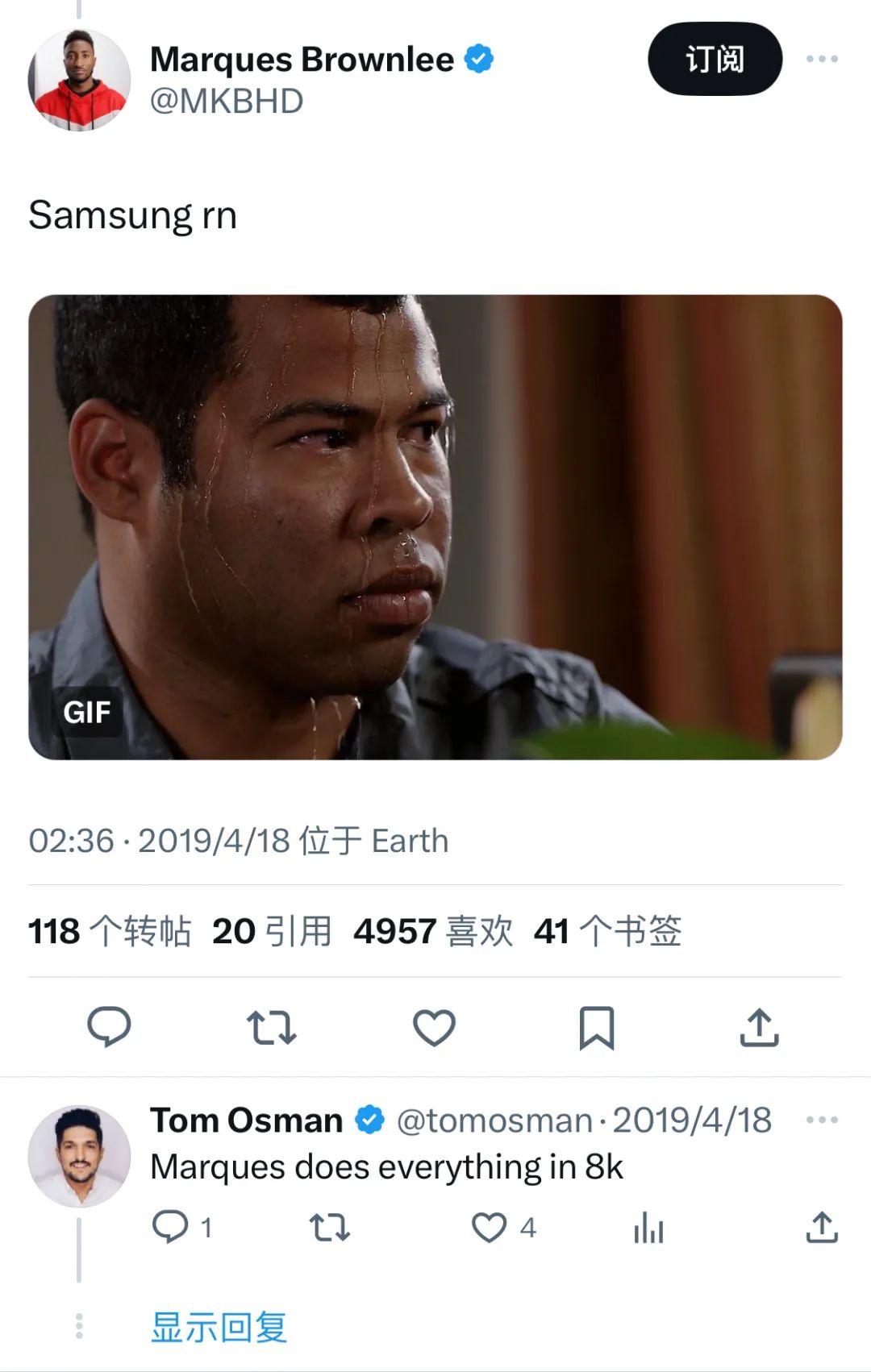Bookmark the main tweet
The image size is (871, 1372).
tap(597, 1028)
